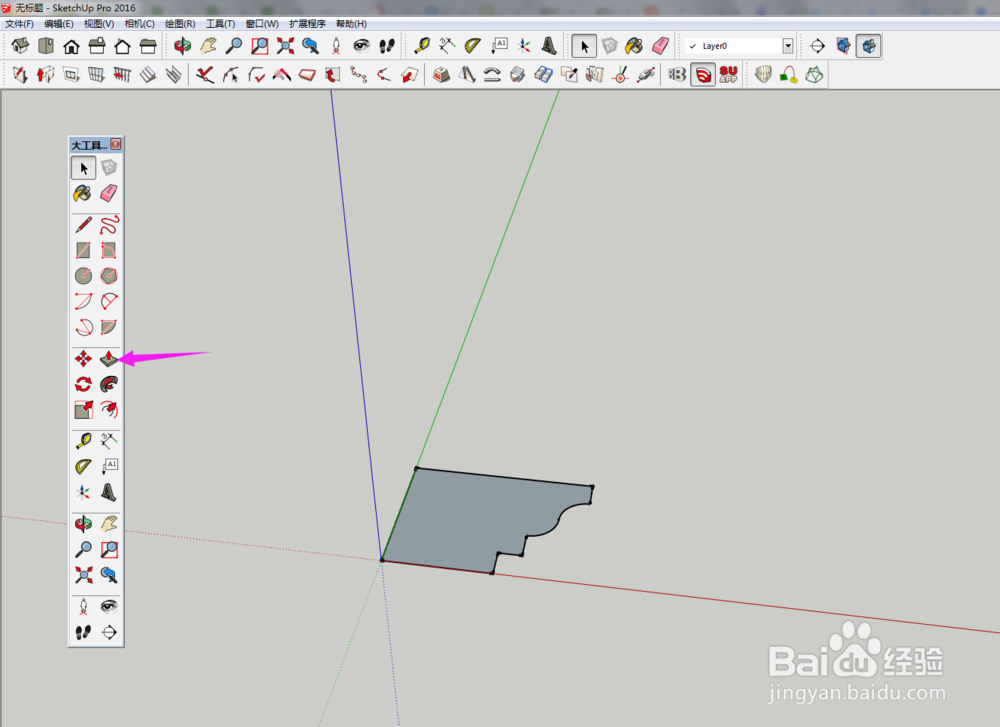Open the 帮助(H) menu
Viewport: 1000px width, 727px height.
pyautogui.click(x=351, y=24)
